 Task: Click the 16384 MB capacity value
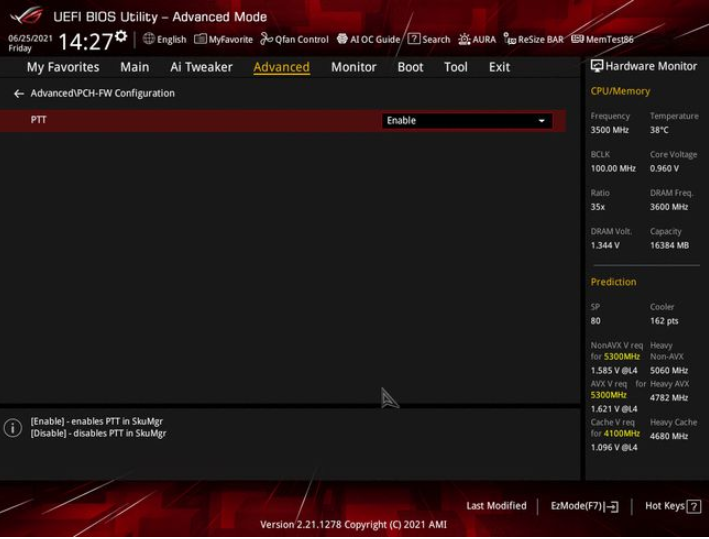(669, 245)
